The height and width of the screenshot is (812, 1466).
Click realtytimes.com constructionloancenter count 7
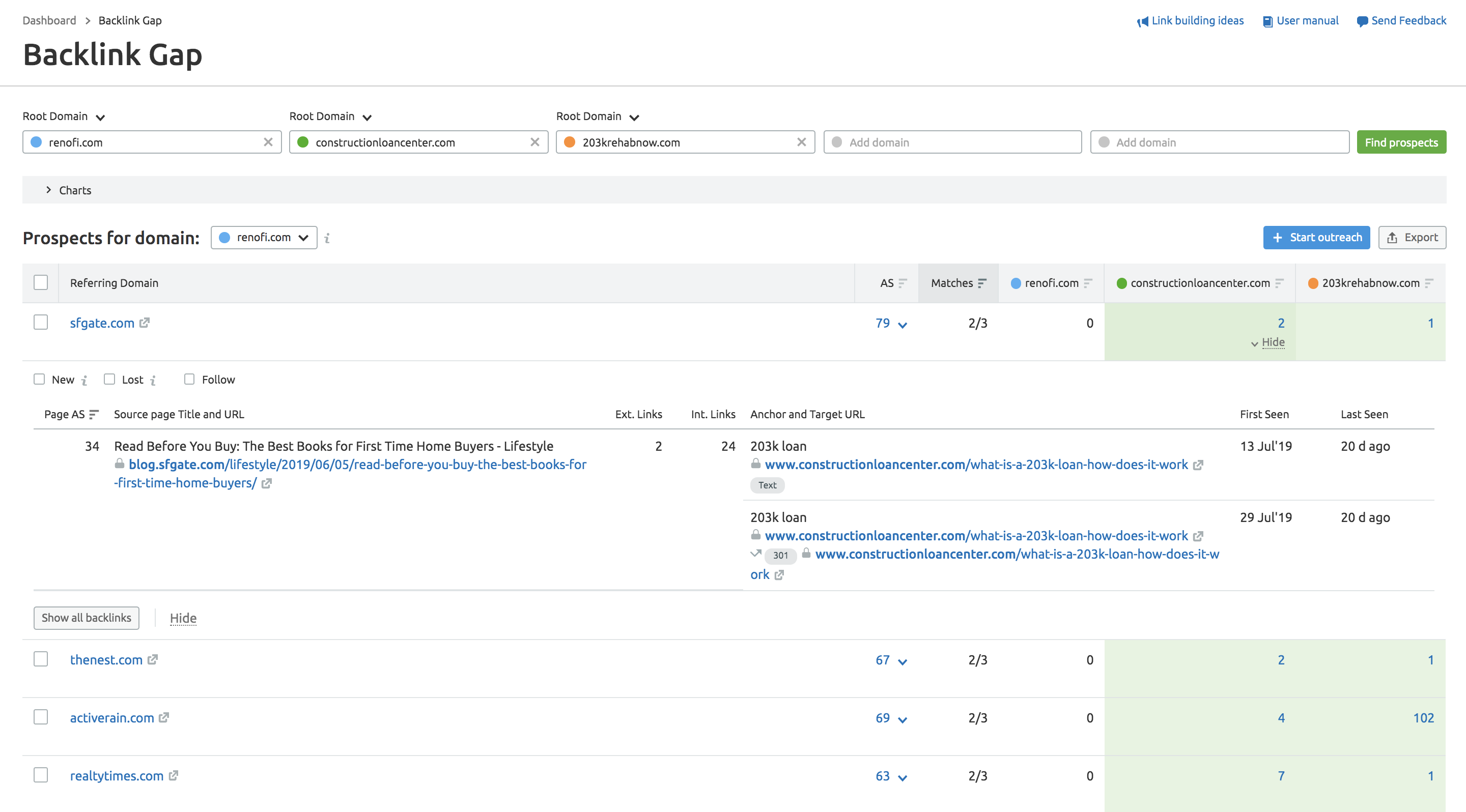click(x=1281, y=775)
